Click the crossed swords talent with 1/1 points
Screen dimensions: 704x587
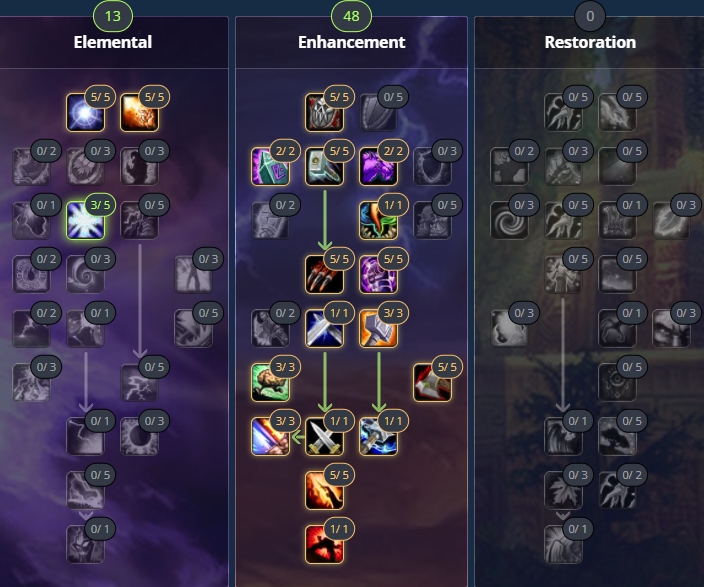[x=324, y=437]
